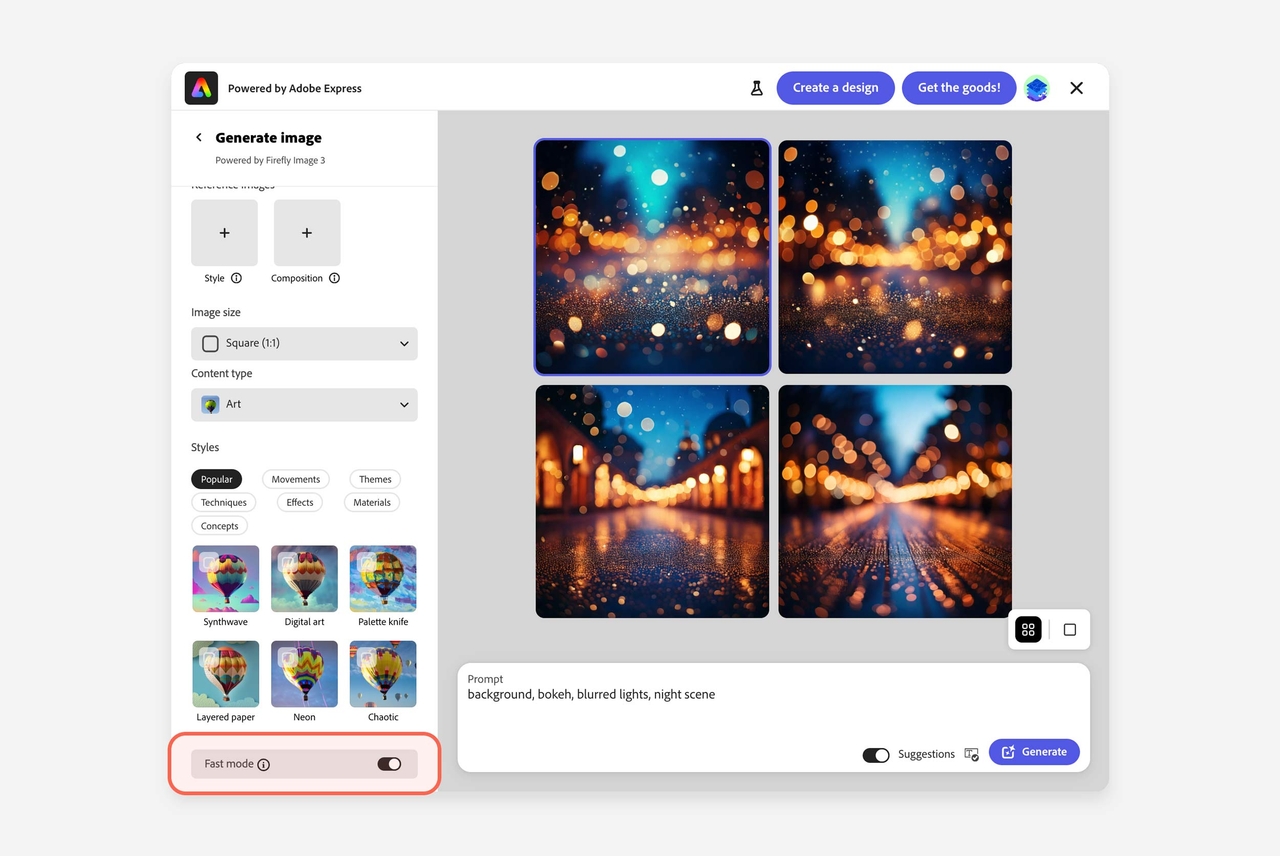Toggle the Fast mode switch

click(389, 764)
